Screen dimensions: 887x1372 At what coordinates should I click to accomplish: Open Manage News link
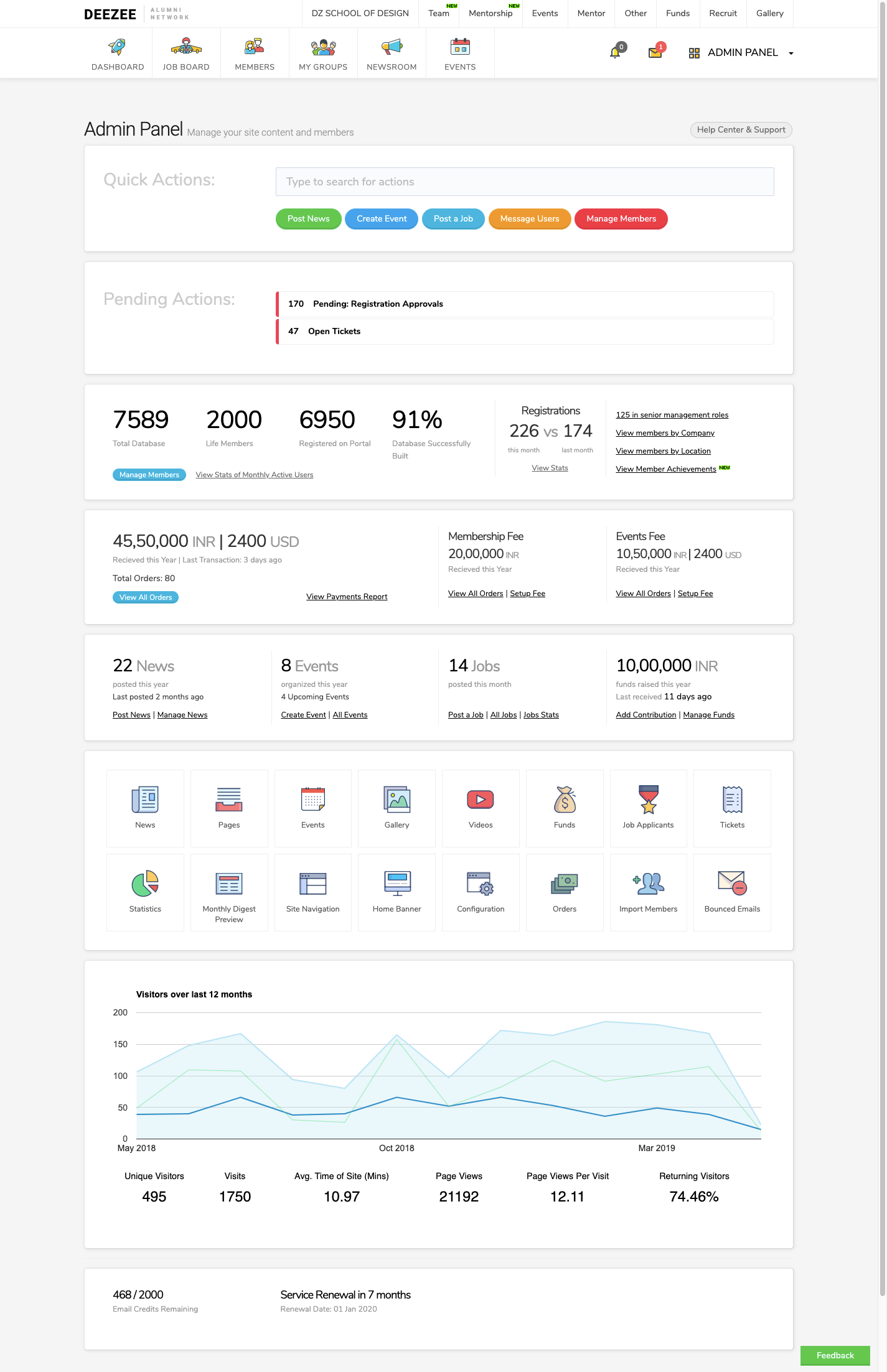(x=182, y=715)
